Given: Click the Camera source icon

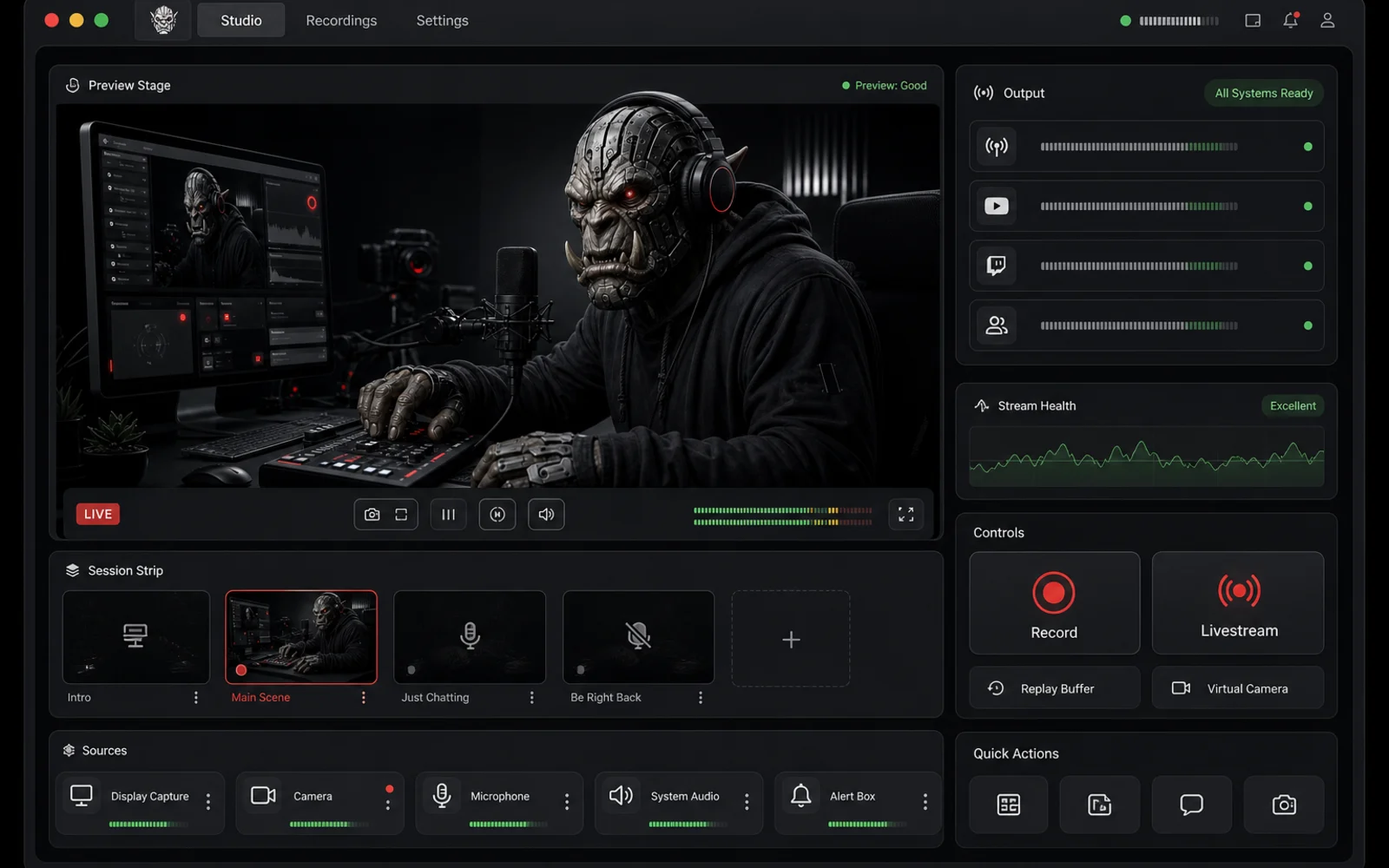Looking at the screenshot, I should 263,795.
